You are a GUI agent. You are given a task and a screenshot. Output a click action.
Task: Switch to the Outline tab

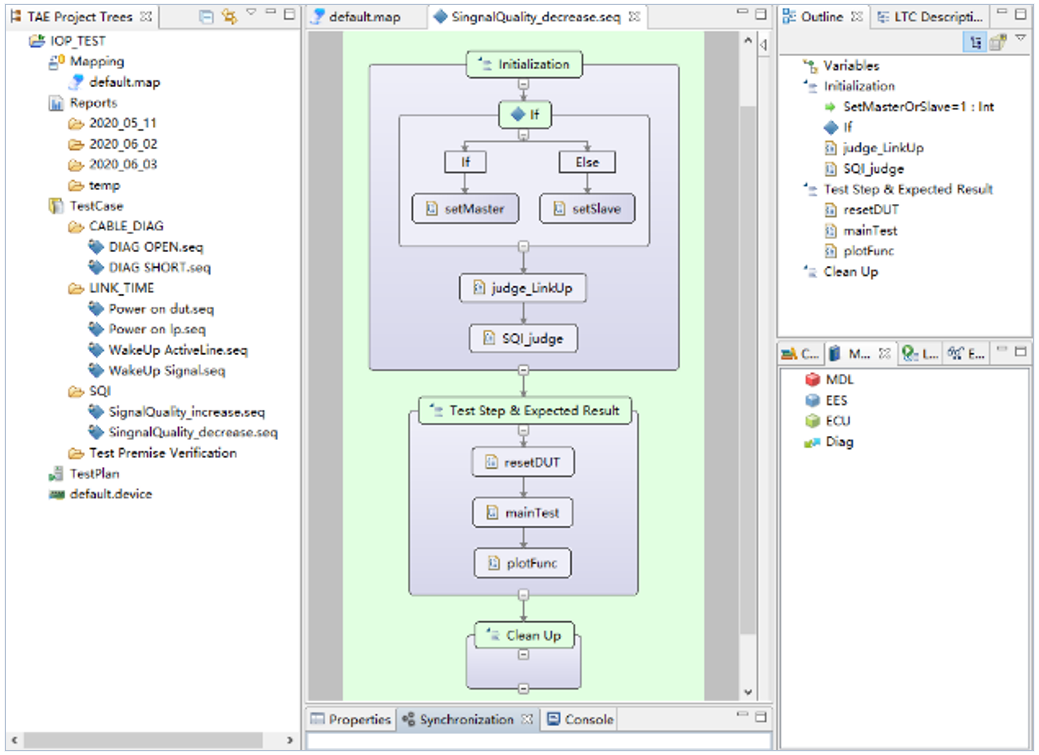pyautogui.click(x=822, y=17)
